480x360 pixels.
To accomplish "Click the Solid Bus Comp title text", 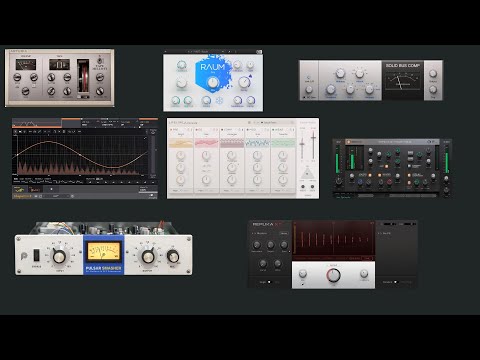I will [403, 66].
